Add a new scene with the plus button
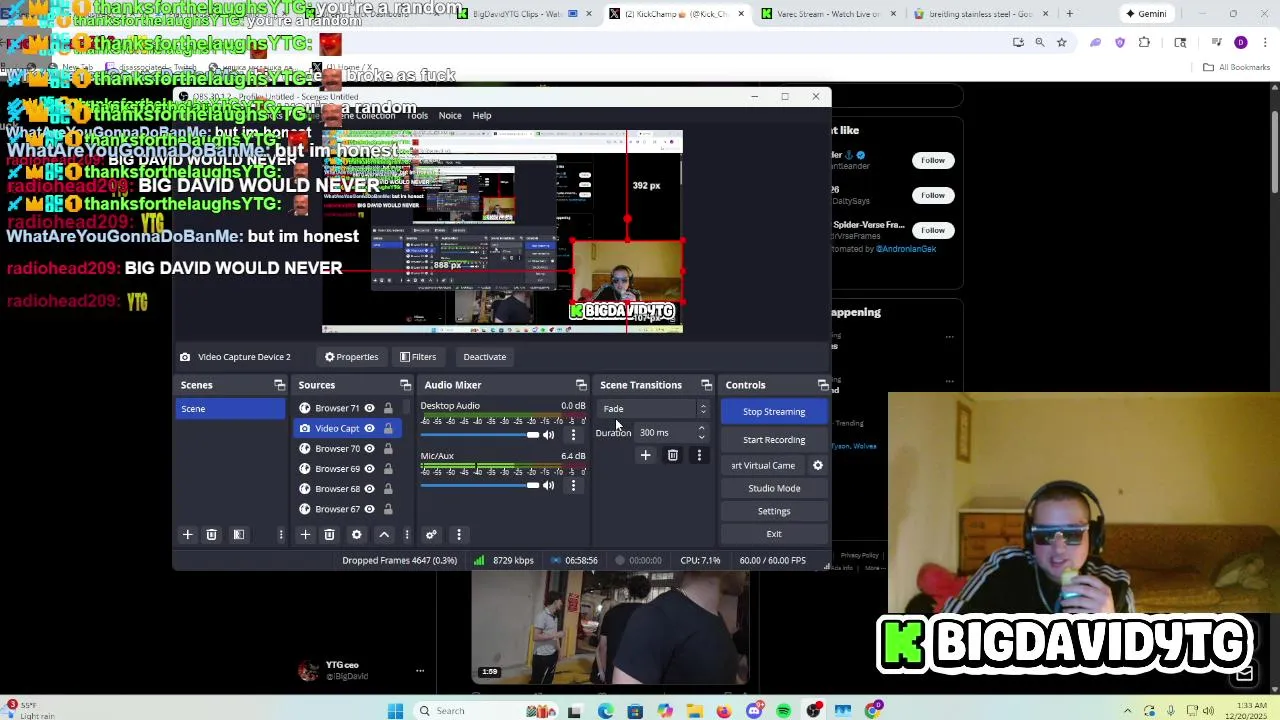 click(x=187, y=535)
